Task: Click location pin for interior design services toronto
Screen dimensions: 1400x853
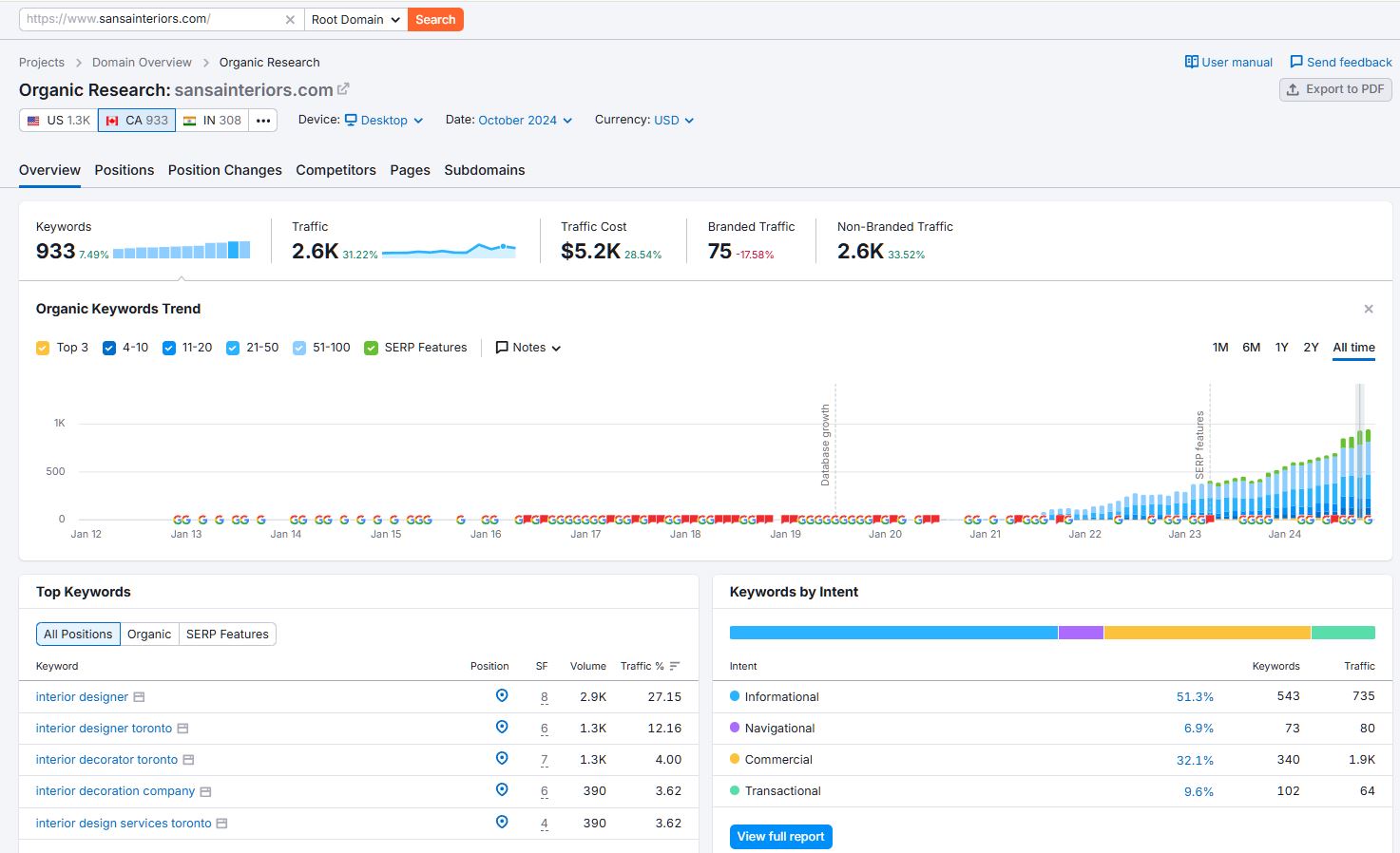Action: (502, 822)
